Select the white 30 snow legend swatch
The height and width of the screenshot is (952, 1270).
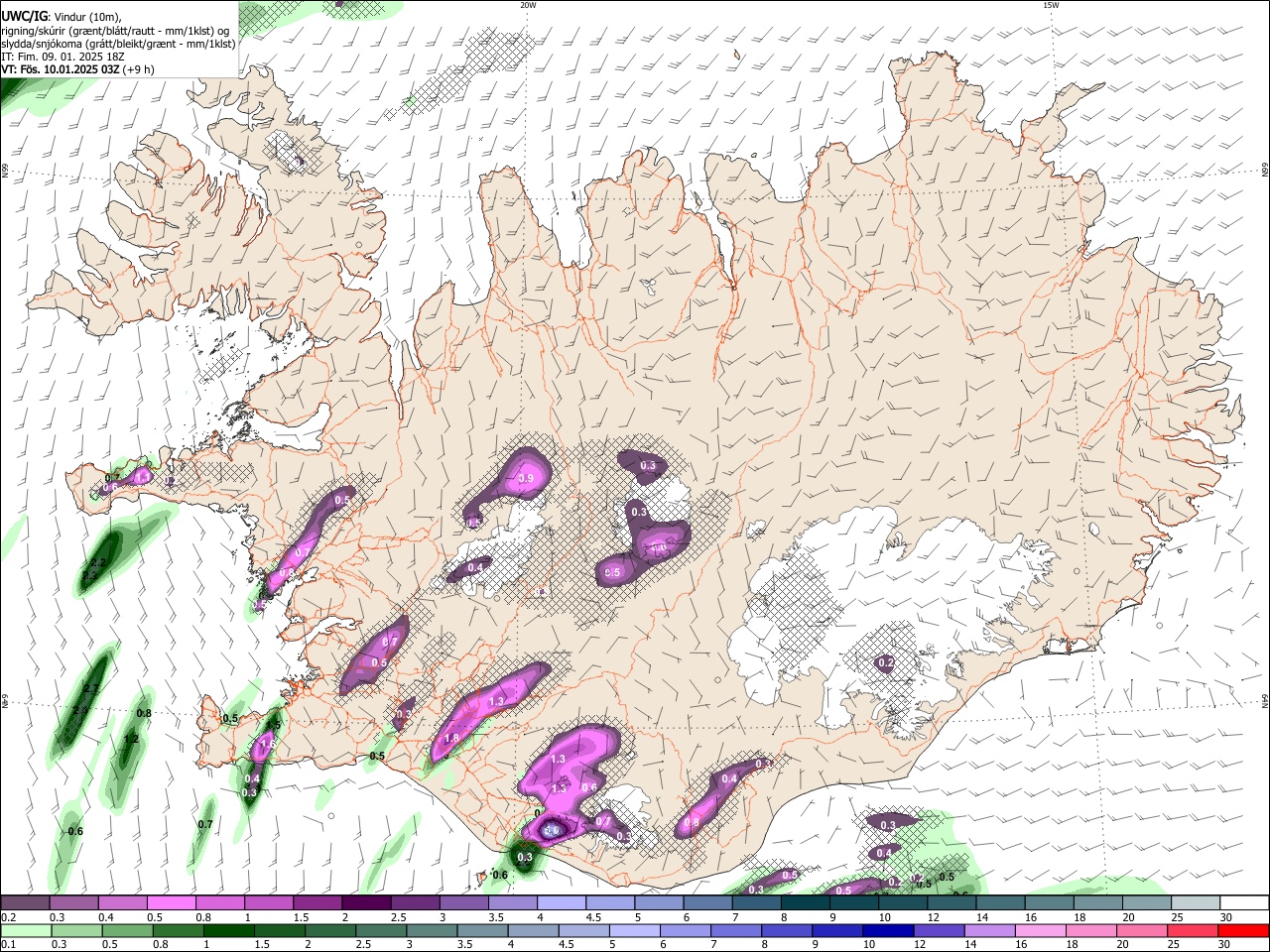tap(1245, 902)
